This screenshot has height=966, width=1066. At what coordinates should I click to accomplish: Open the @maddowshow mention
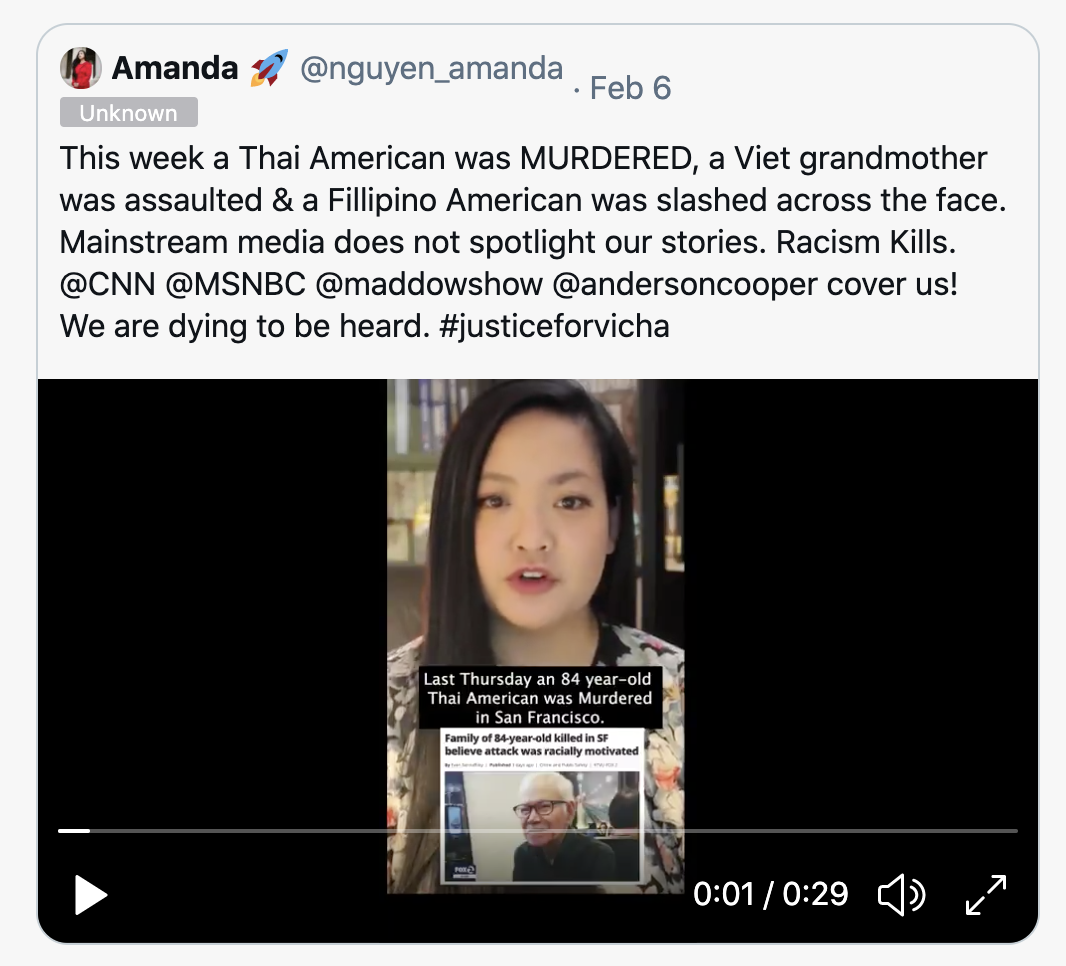coord(429,284)
